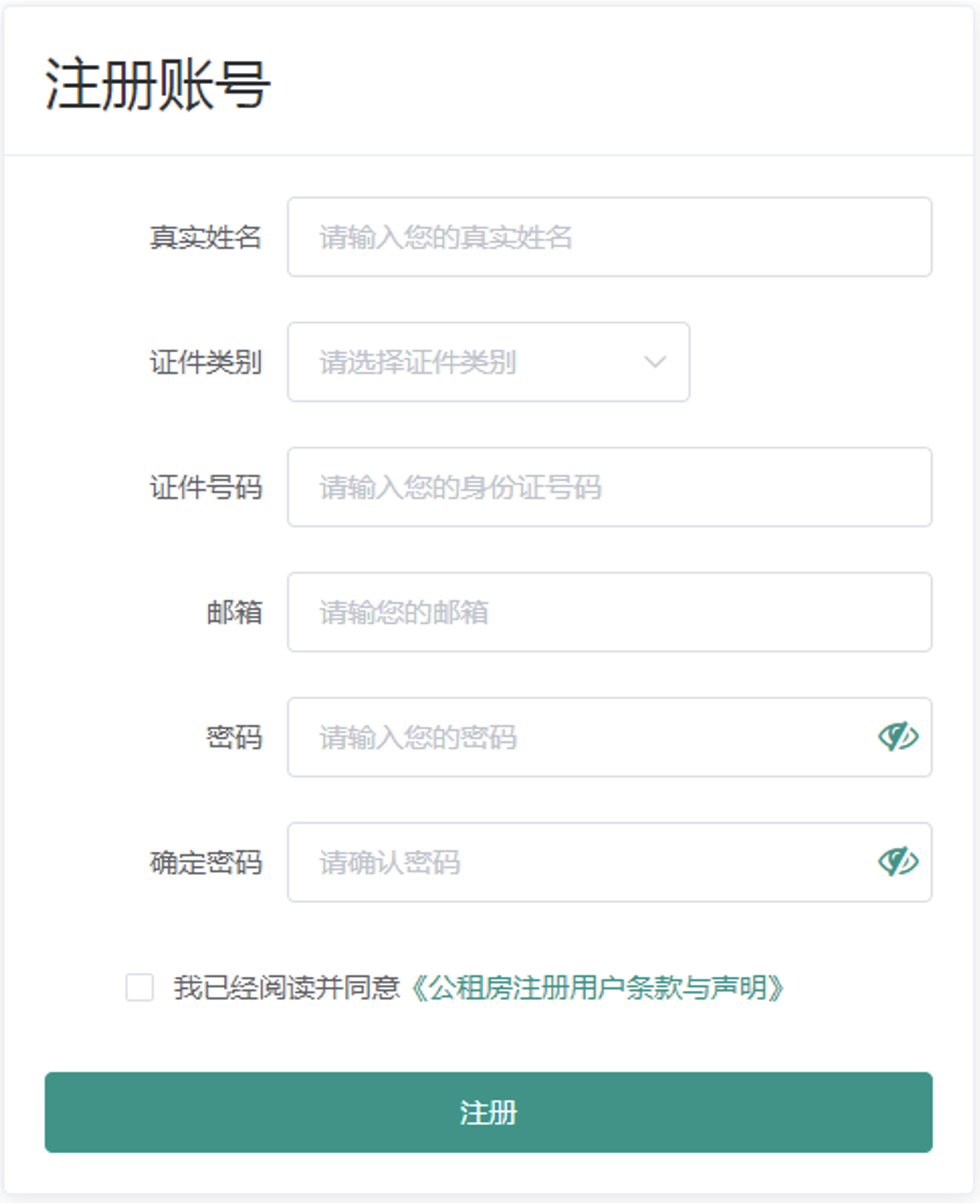
Task: Click the 证件类别 label text
Action: tap(206, 362)
